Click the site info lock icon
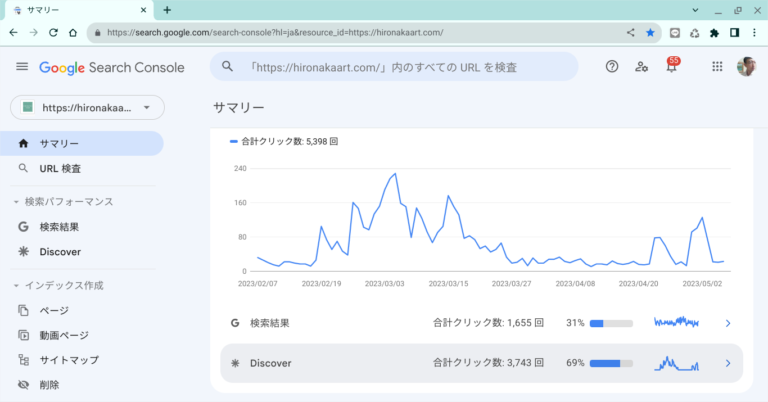The image size is (768, 402). pos(97,33)
